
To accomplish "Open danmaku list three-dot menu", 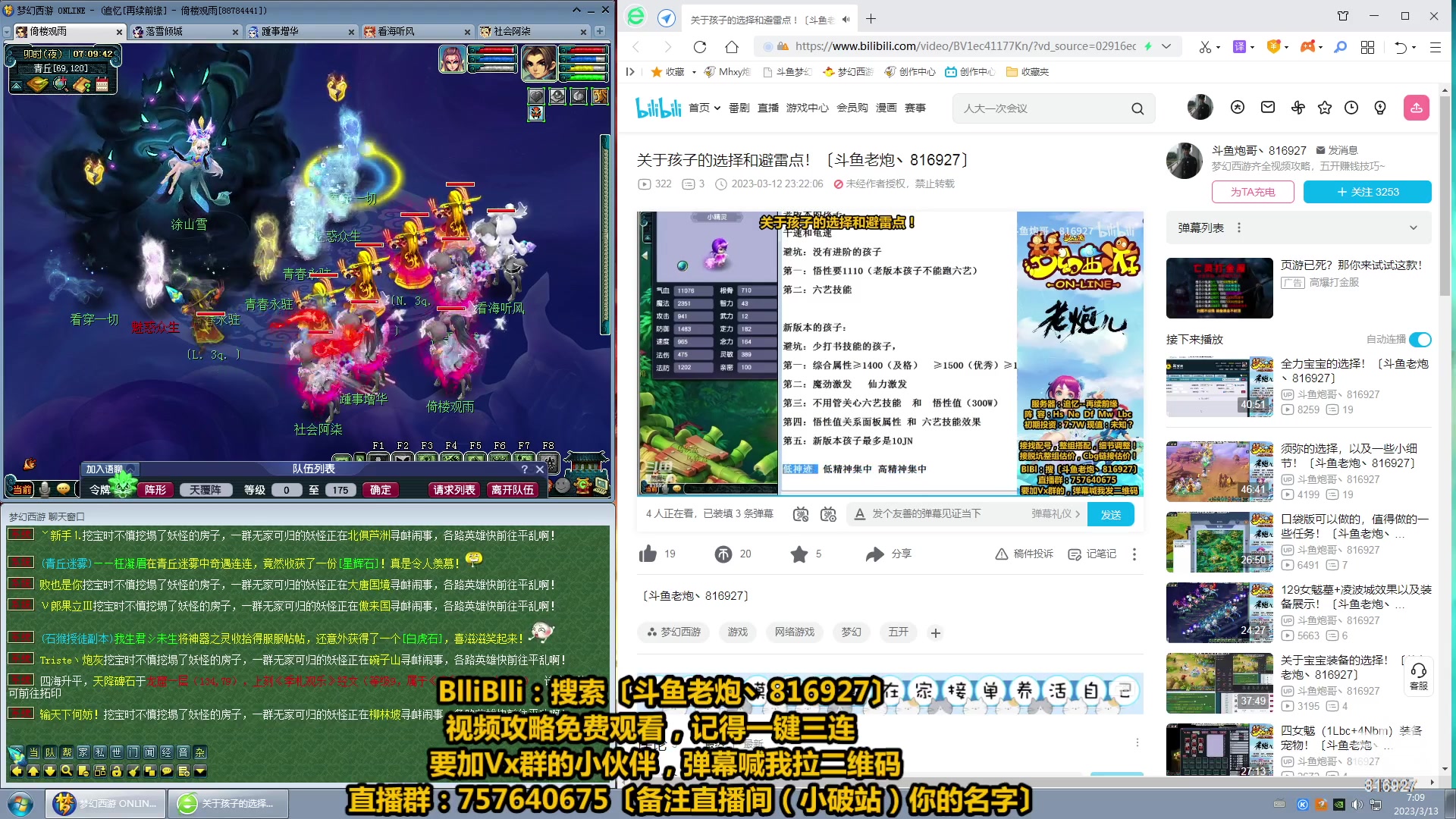I will pyautogui.click(x=1239, y=227).
